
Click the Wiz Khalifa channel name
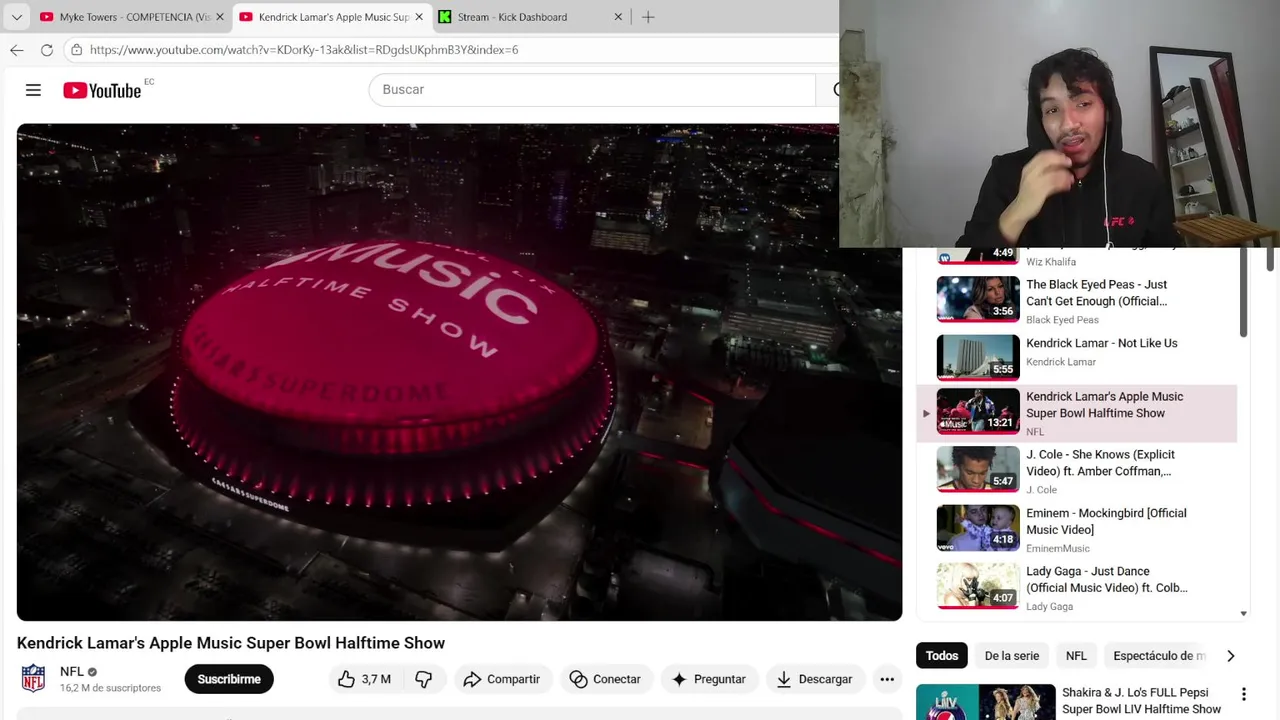[x=1051, y=262]
